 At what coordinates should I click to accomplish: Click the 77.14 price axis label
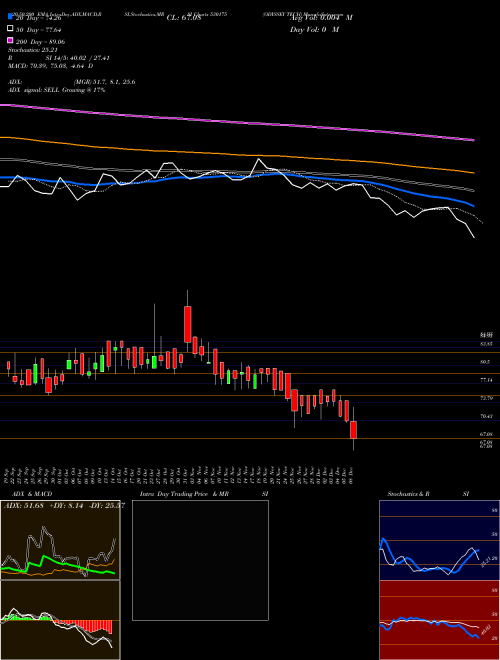point(486,380)
